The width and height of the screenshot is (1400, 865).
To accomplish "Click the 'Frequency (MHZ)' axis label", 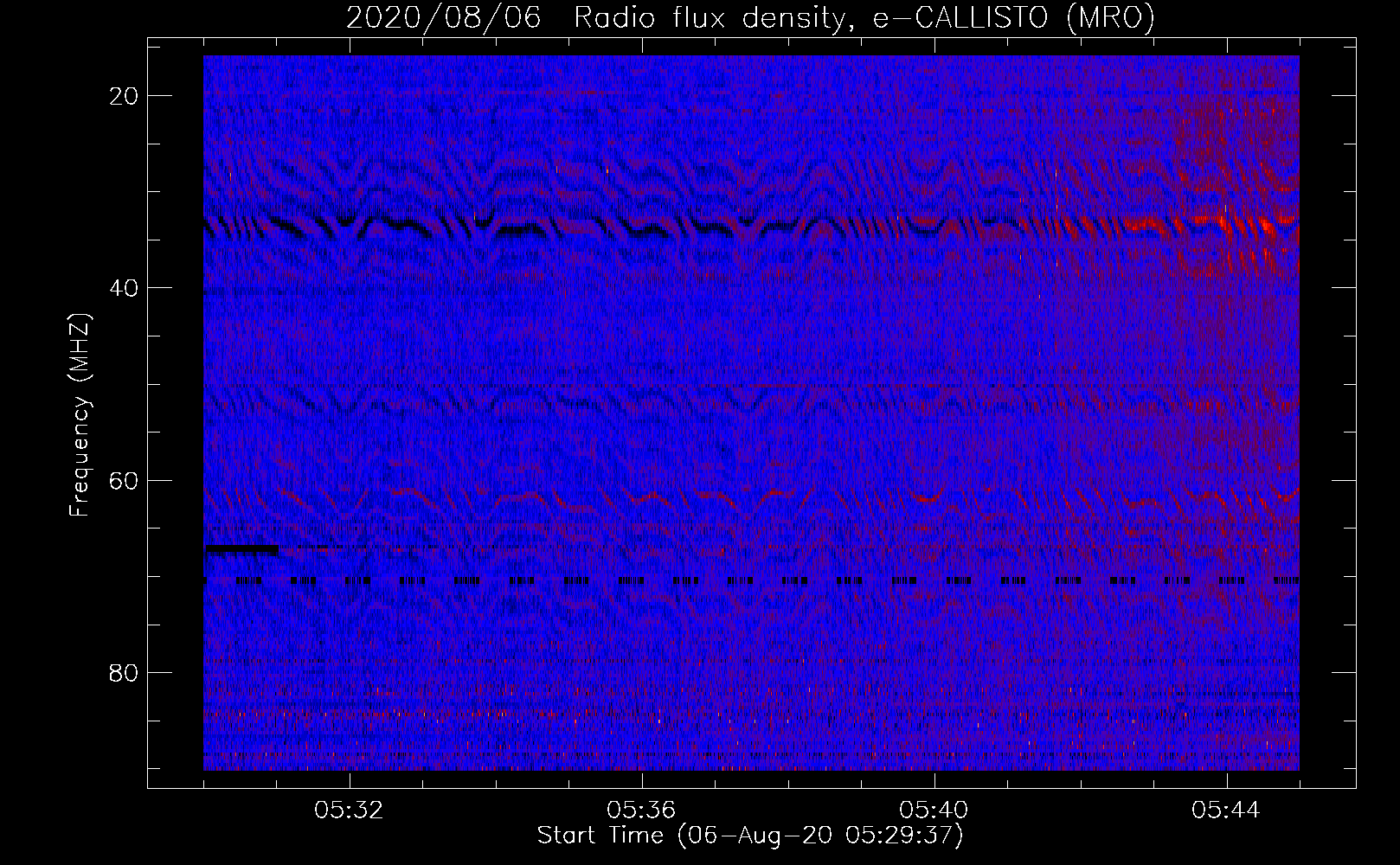I will [x=80, y=415].
